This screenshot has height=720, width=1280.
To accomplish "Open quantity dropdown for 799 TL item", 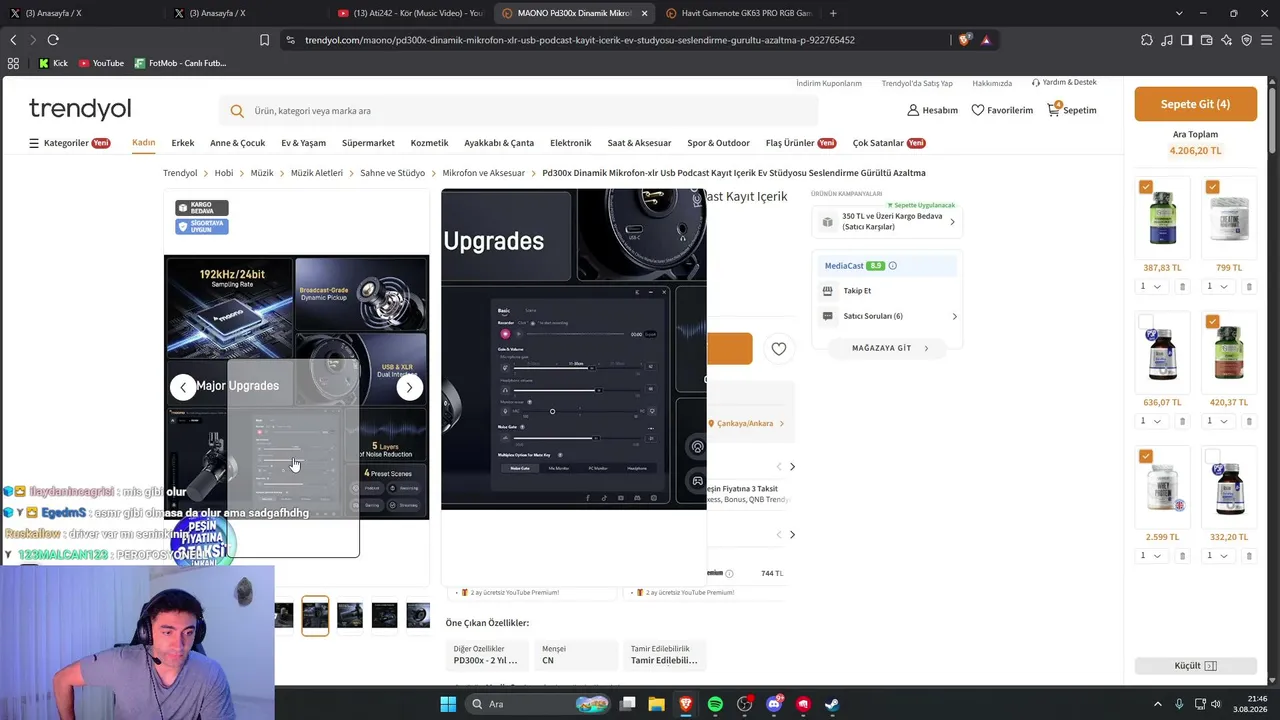I will [x=1218, y=287].
